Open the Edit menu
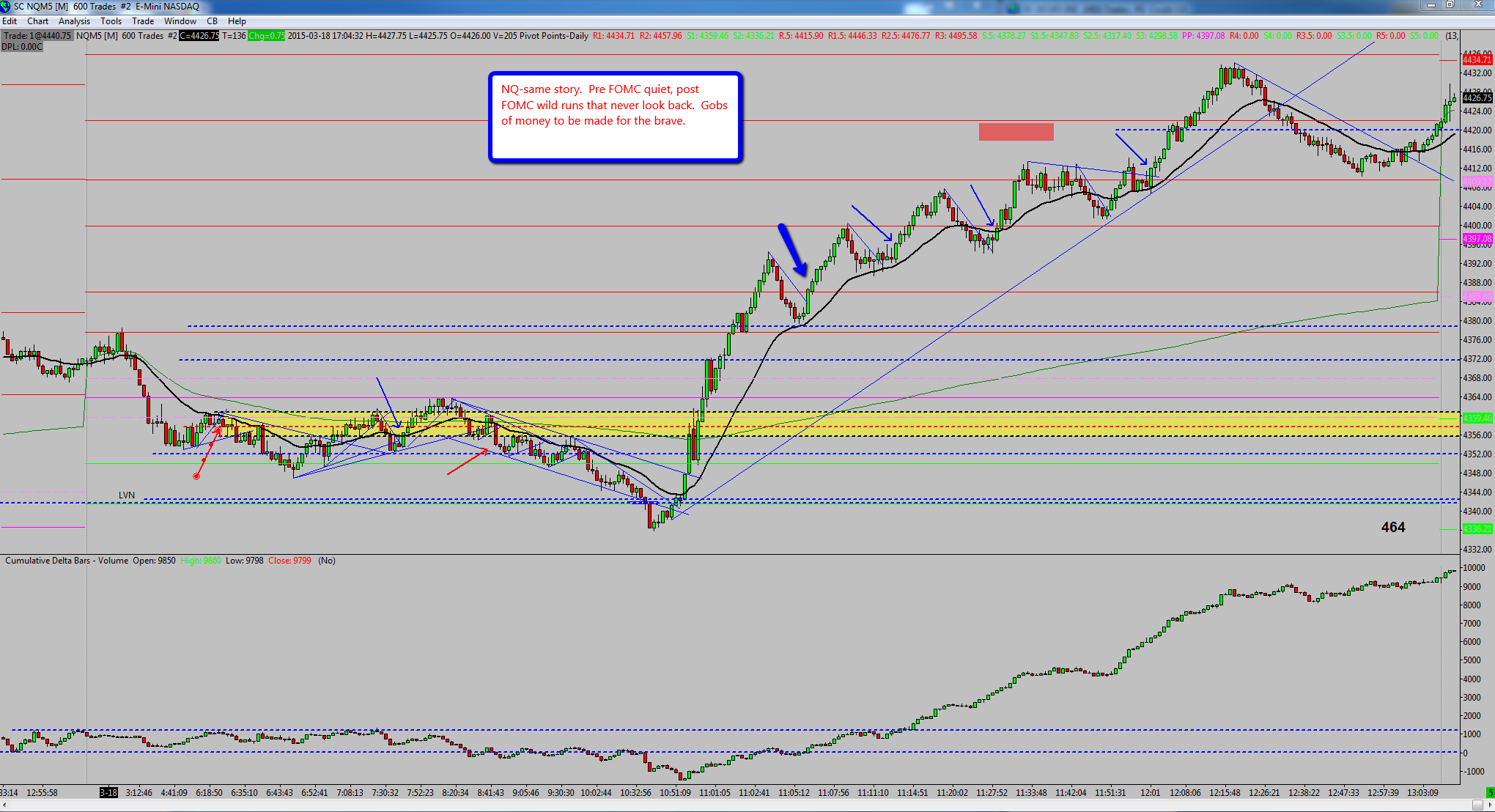The image size is (1495, 812). pos(10,21)
